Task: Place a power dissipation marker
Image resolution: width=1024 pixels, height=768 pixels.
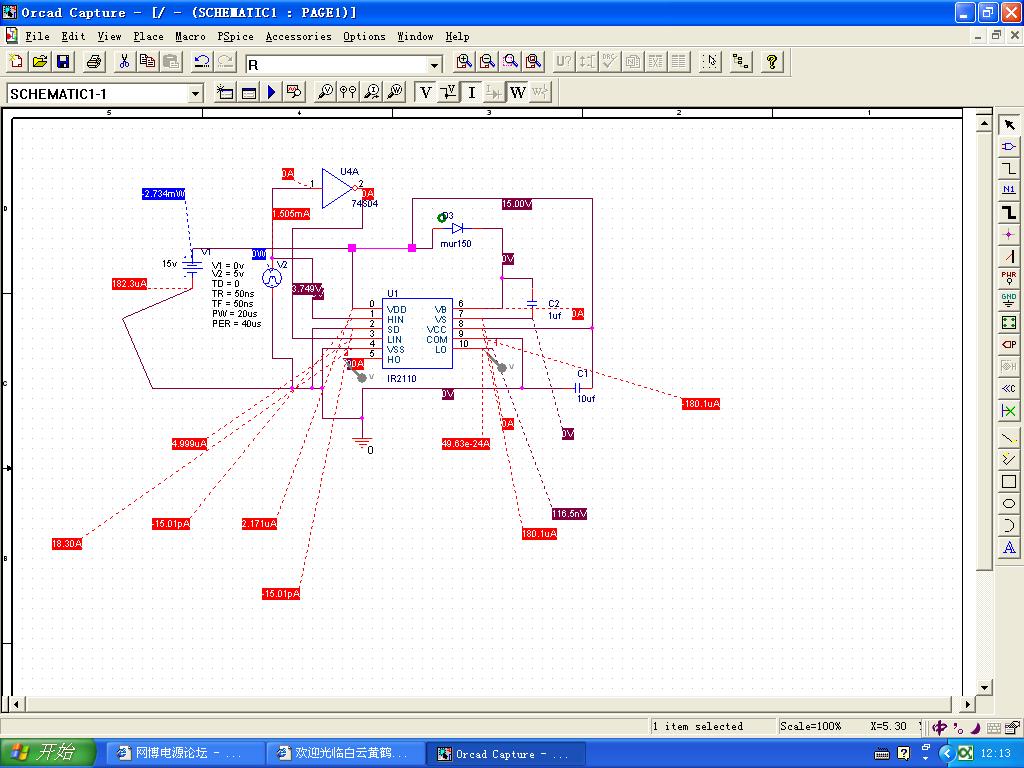Action: [x=395, y=92]
